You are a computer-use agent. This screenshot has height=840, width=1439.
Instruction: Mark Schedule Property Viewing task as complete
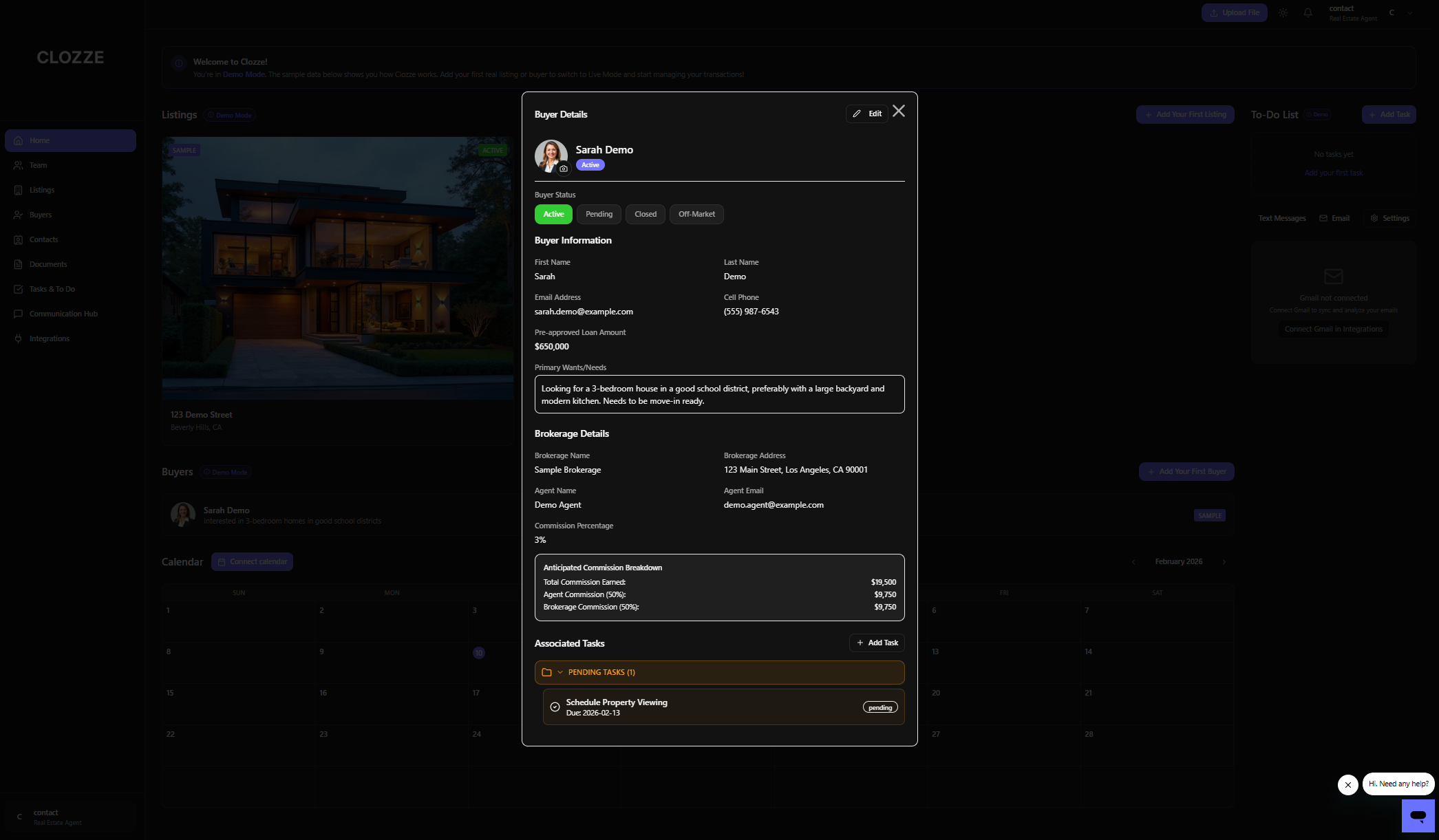[x=555, y=707]
